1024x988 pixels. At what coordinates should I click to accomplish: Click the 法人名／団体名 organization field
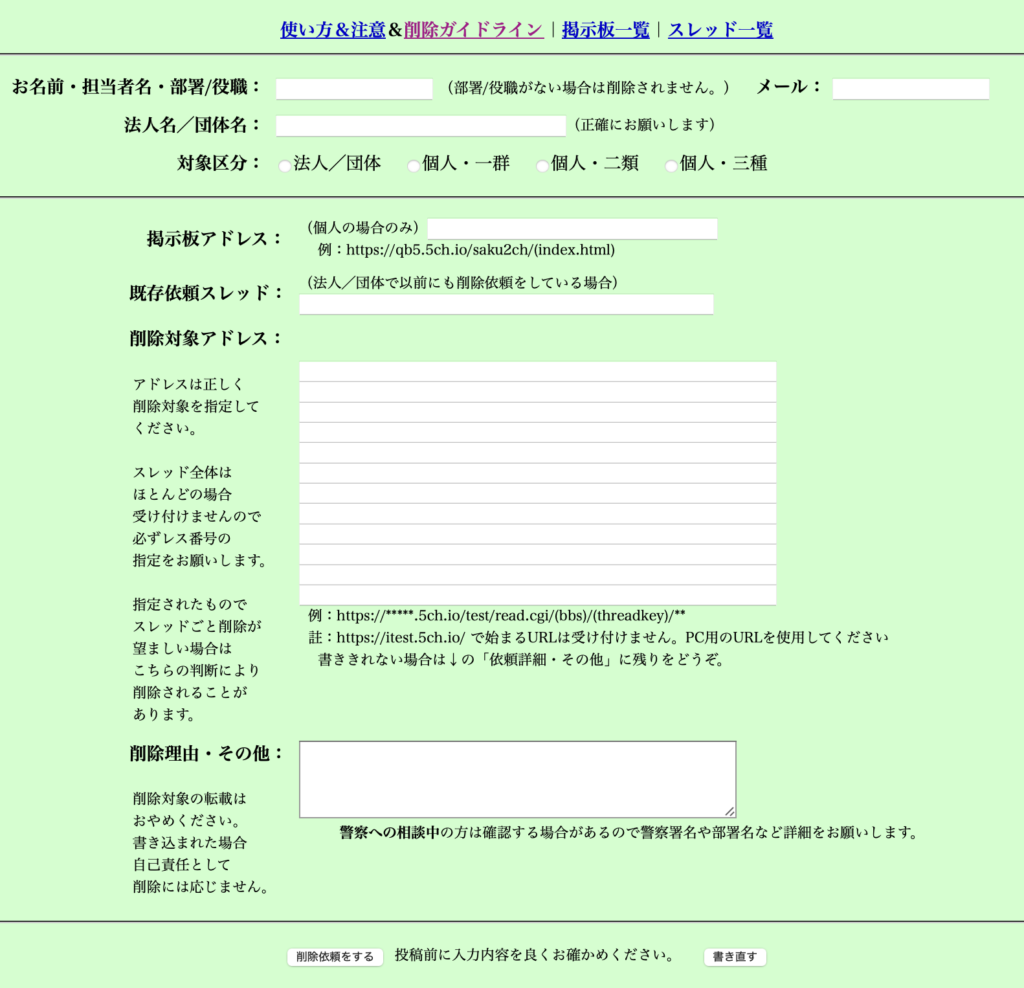420,125
